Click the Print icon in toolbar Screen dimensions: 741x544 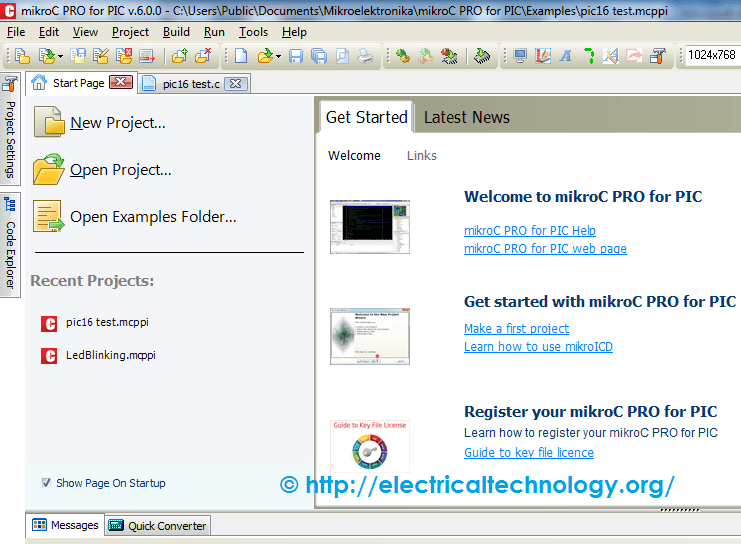coord(365,56)
